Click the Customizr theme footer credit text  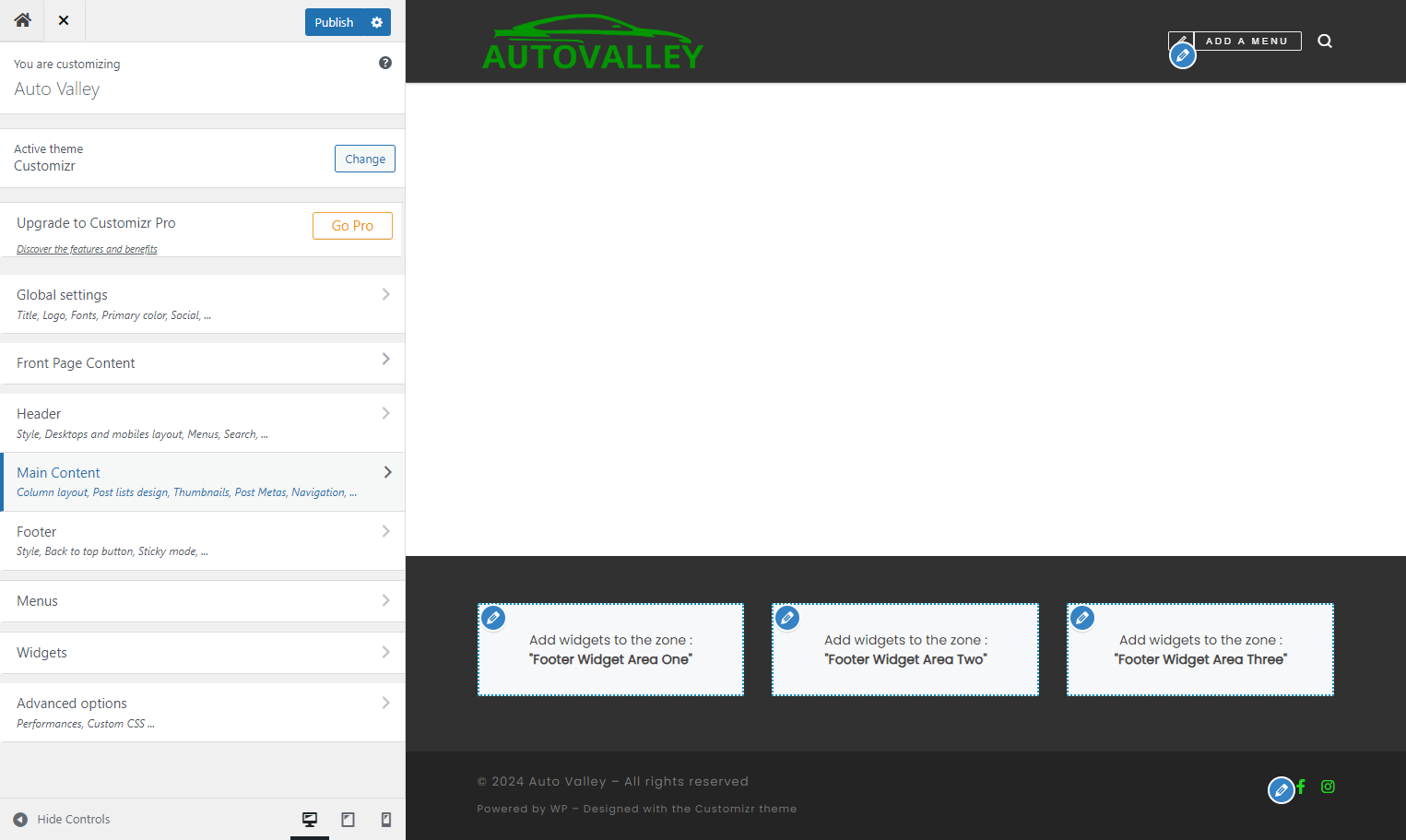(746, 809)
